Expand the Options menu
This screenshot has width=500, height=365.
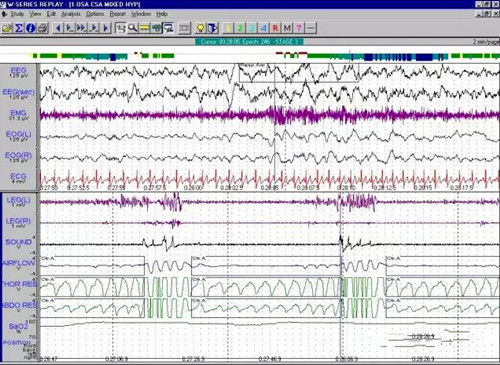tap(95, 14)
